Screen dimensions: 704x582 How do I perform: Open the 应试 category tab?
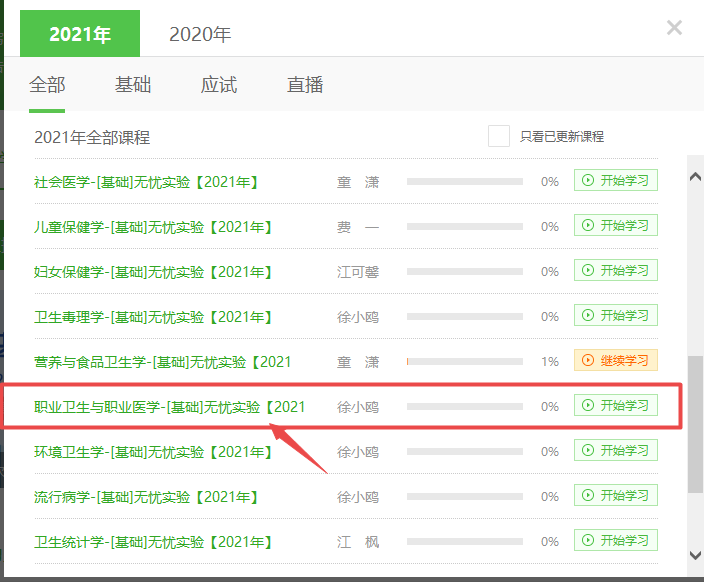click(x=219, y=85)
